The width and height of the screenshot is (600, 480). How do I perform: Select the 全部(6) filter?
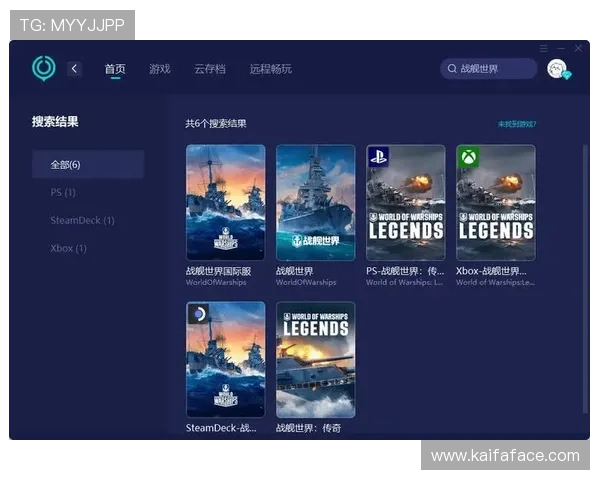click(x=88, y=164)
